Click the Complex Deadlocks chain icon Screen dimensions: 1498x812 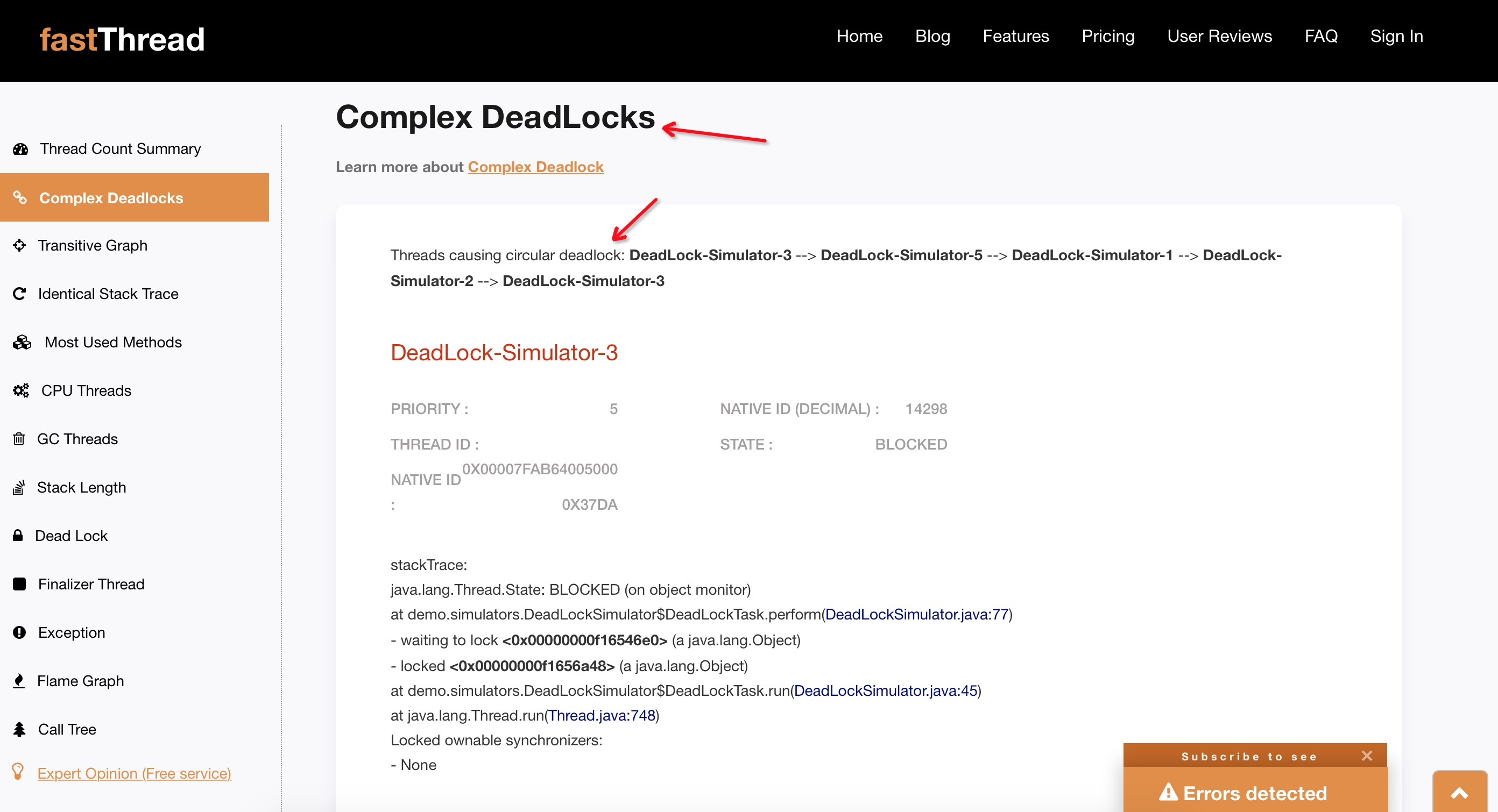click(20, 198)
